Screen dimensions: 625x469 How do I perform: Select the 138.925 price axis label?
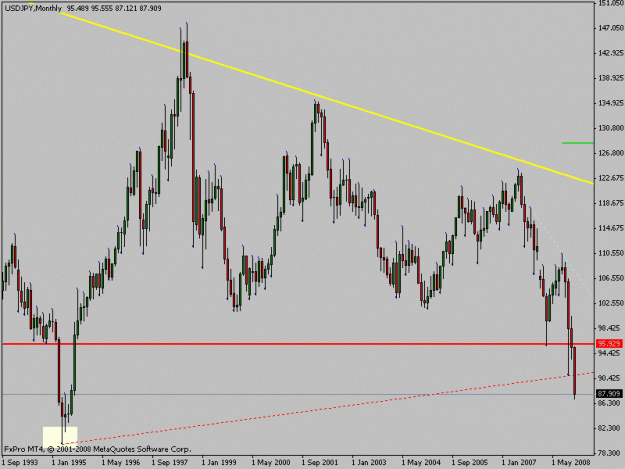[610, 78]
